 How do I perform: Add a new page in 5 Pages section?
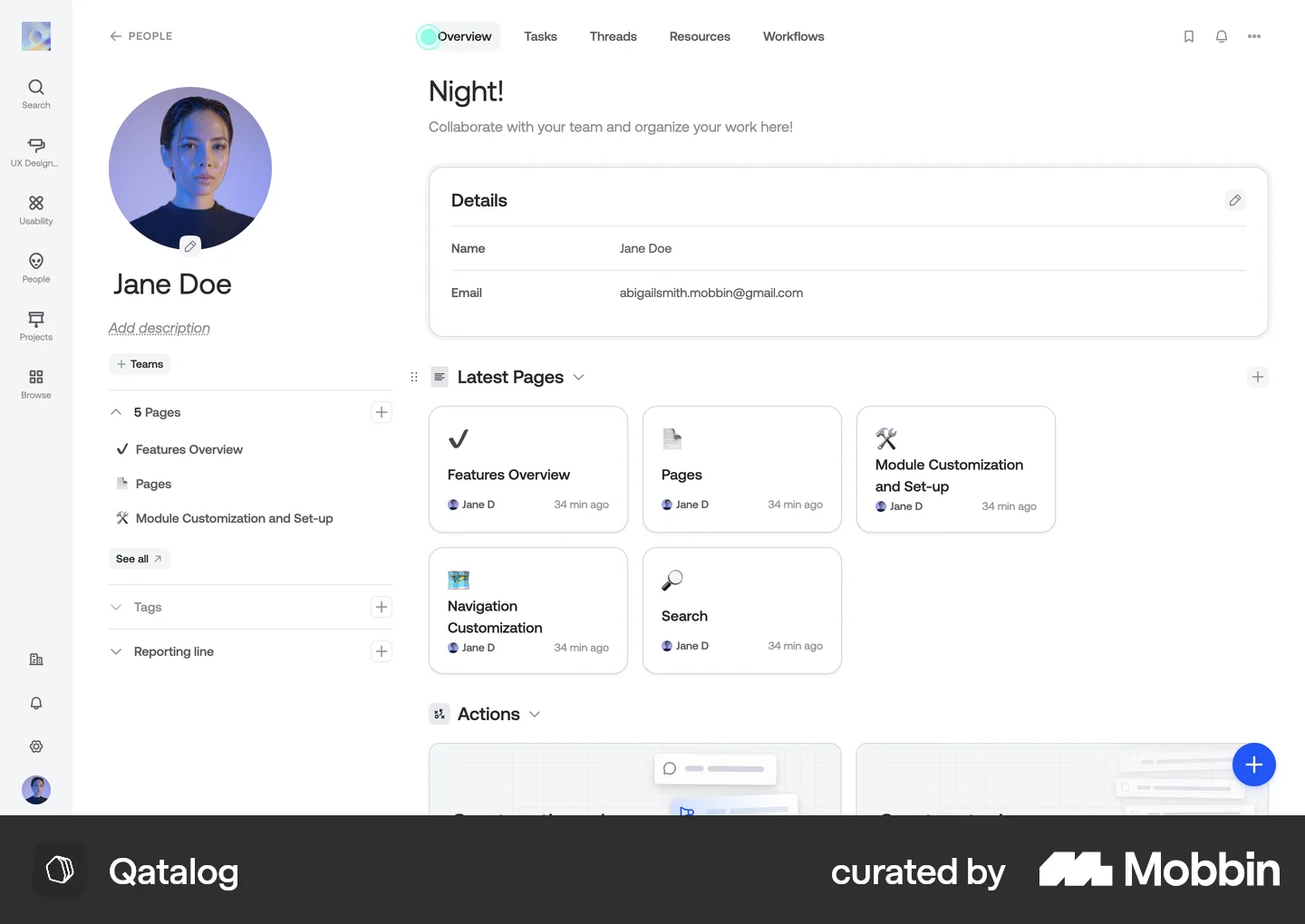382,412
